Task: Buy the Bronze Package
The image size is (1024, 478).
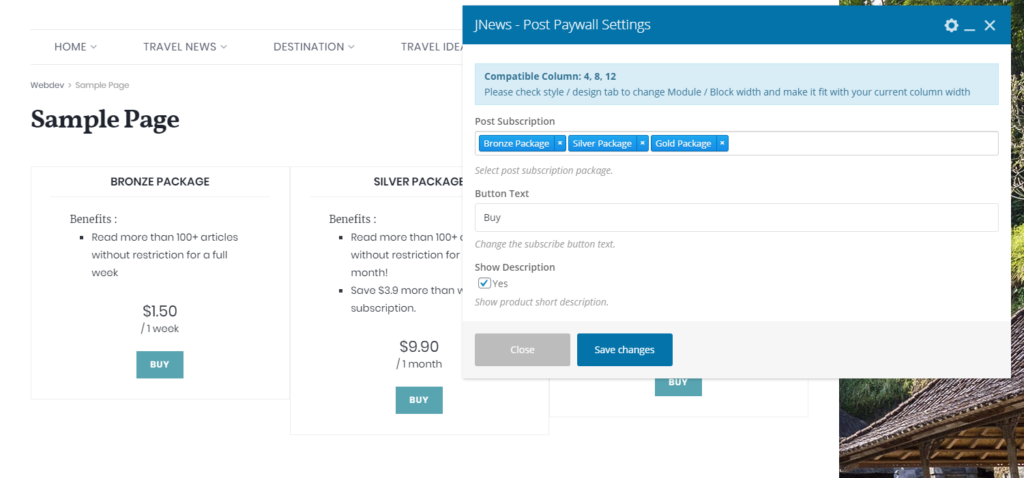Action: (x=160, y=365)
